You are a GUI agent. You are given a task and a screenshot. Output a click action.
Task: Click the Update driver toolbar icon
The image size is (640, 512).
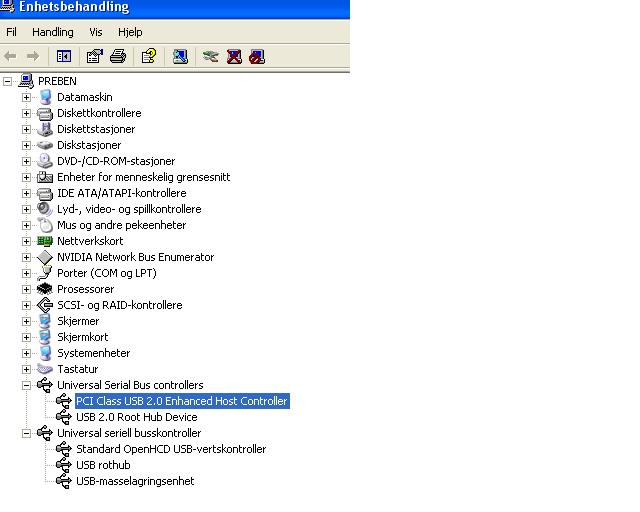point(211,56)
